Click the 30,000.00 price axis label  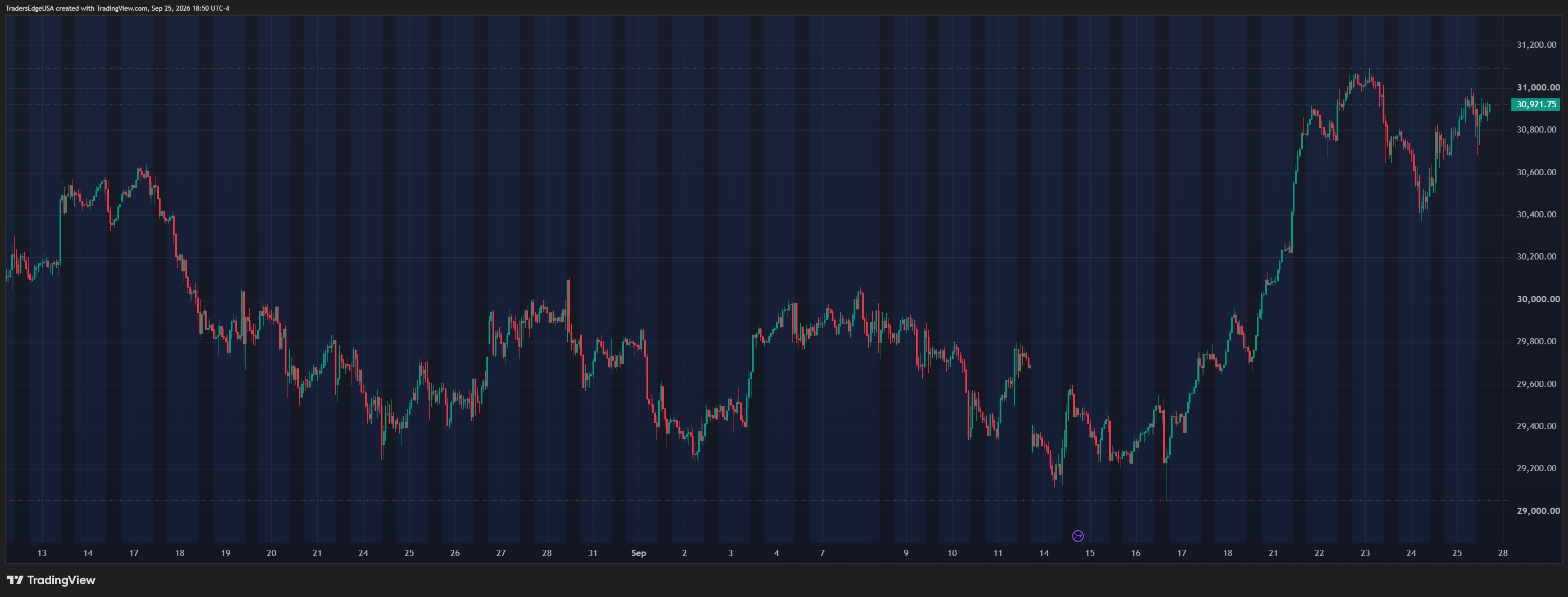[1538, 299]
